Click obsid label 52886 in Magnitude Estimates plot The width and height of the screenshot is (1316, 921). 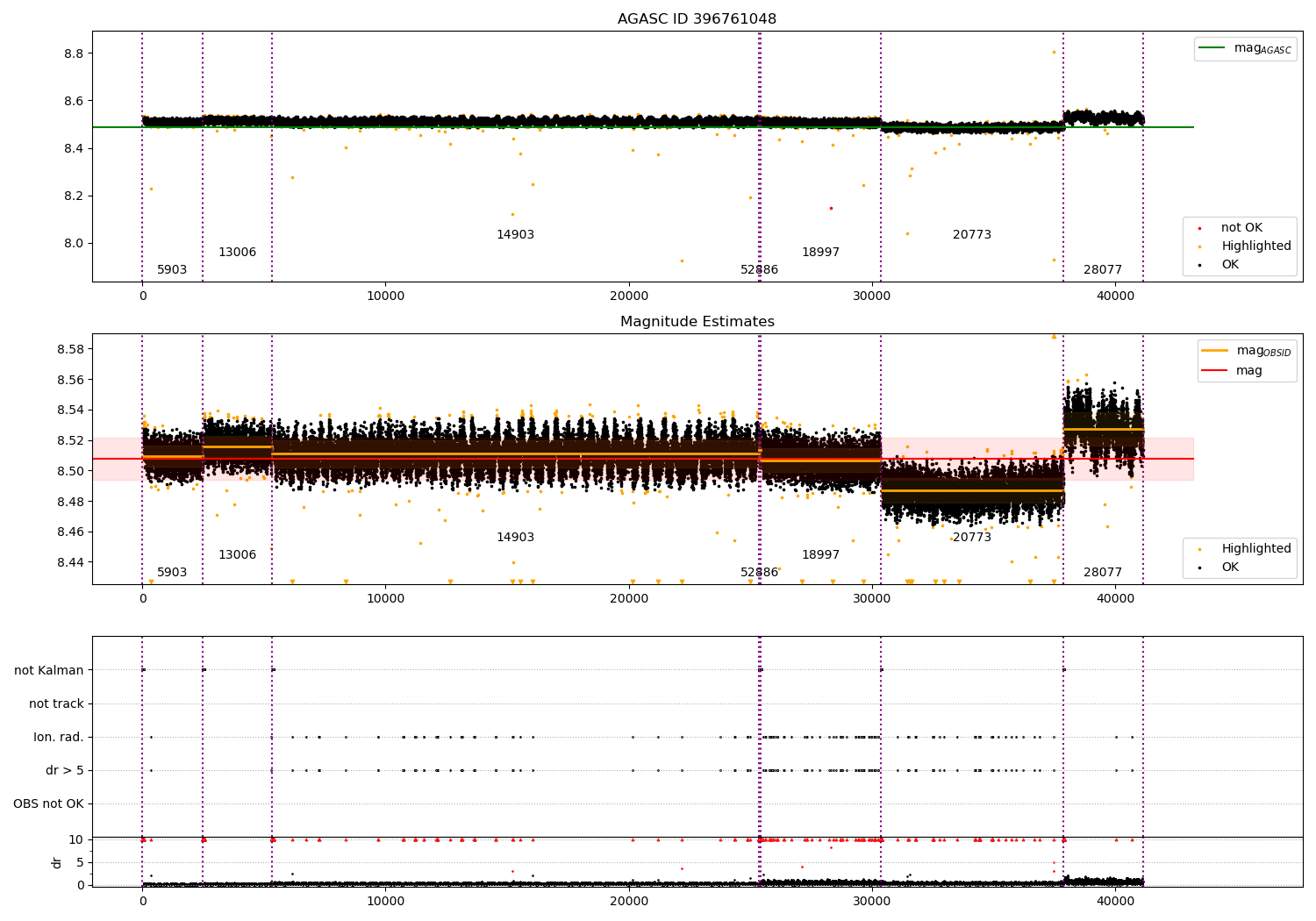pyautogui.click(x=759, y=573)
